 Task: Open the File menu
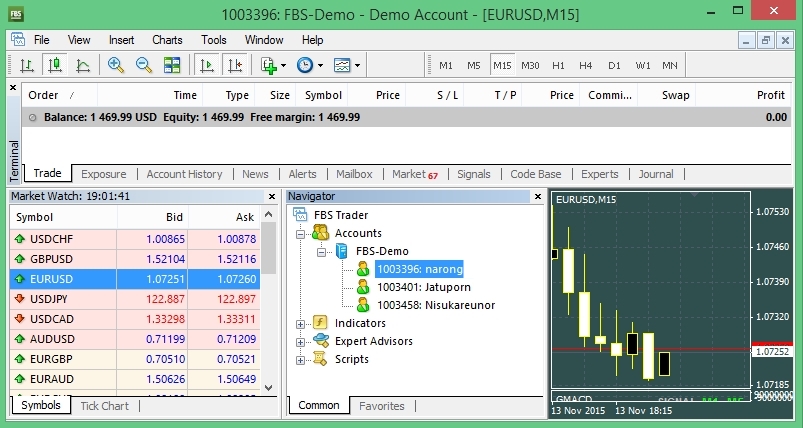[x=41, y=40]
